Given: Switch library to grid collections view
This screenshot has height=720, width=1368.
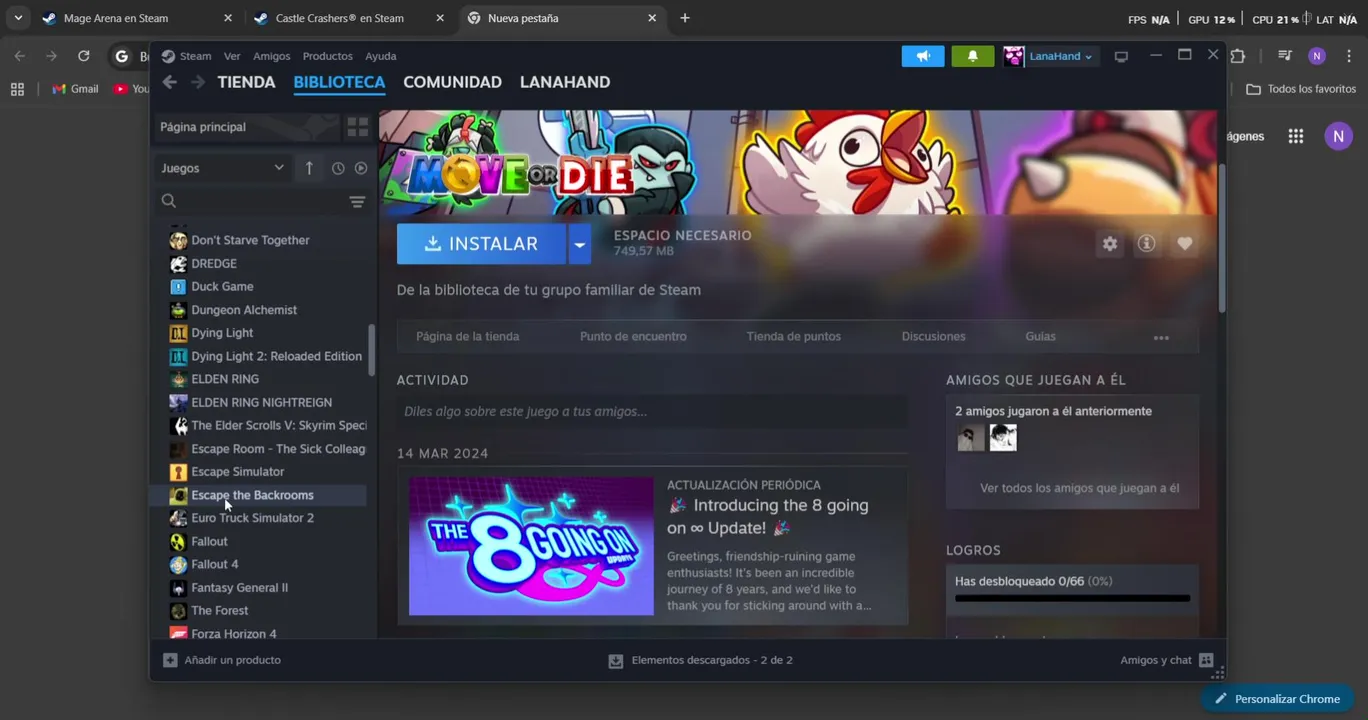Looking at the screenshot, I should coord(357,127).
